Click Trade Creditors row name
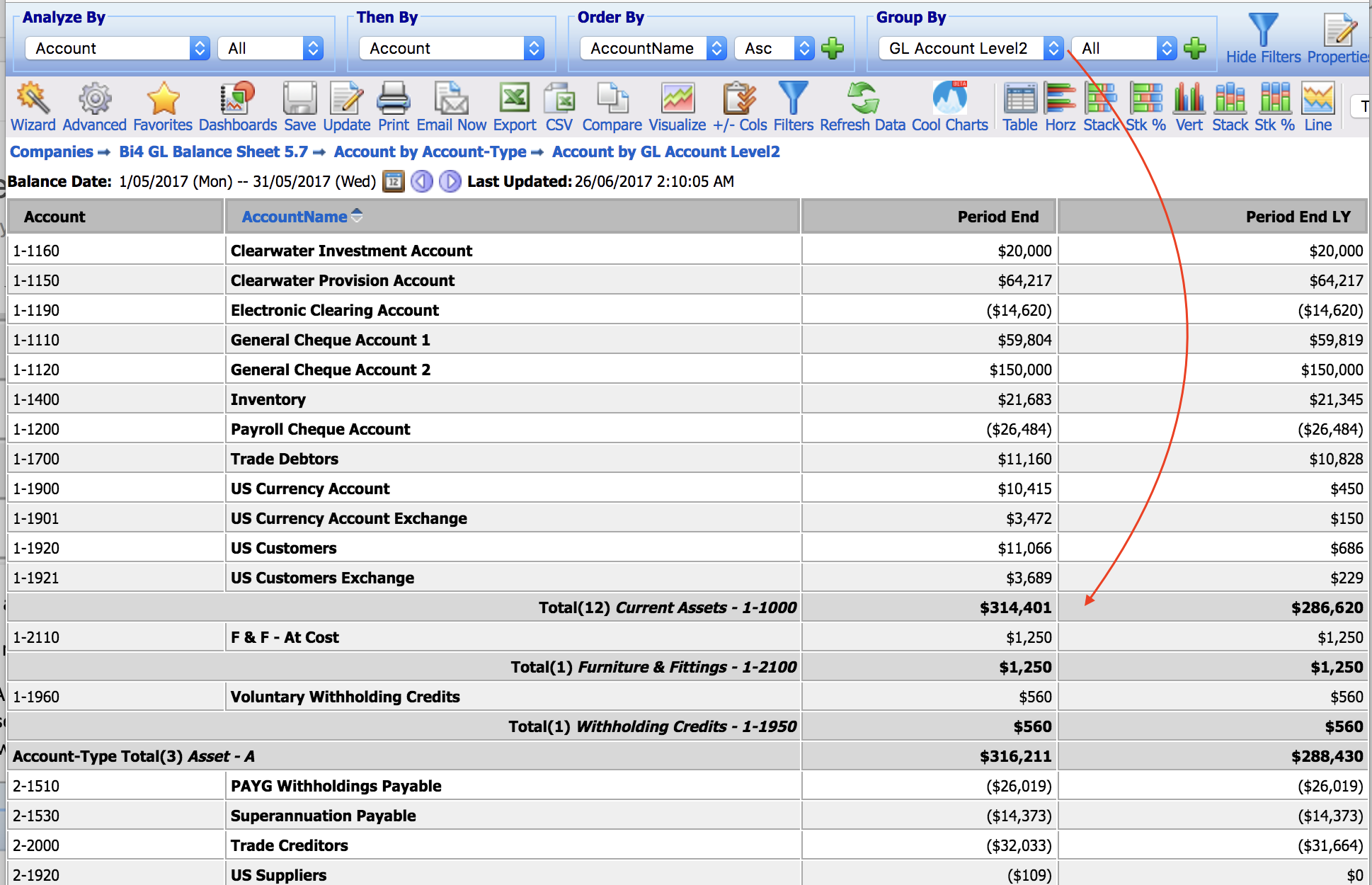Viewport: 1372px width, 885px height. tap(290, 845)
